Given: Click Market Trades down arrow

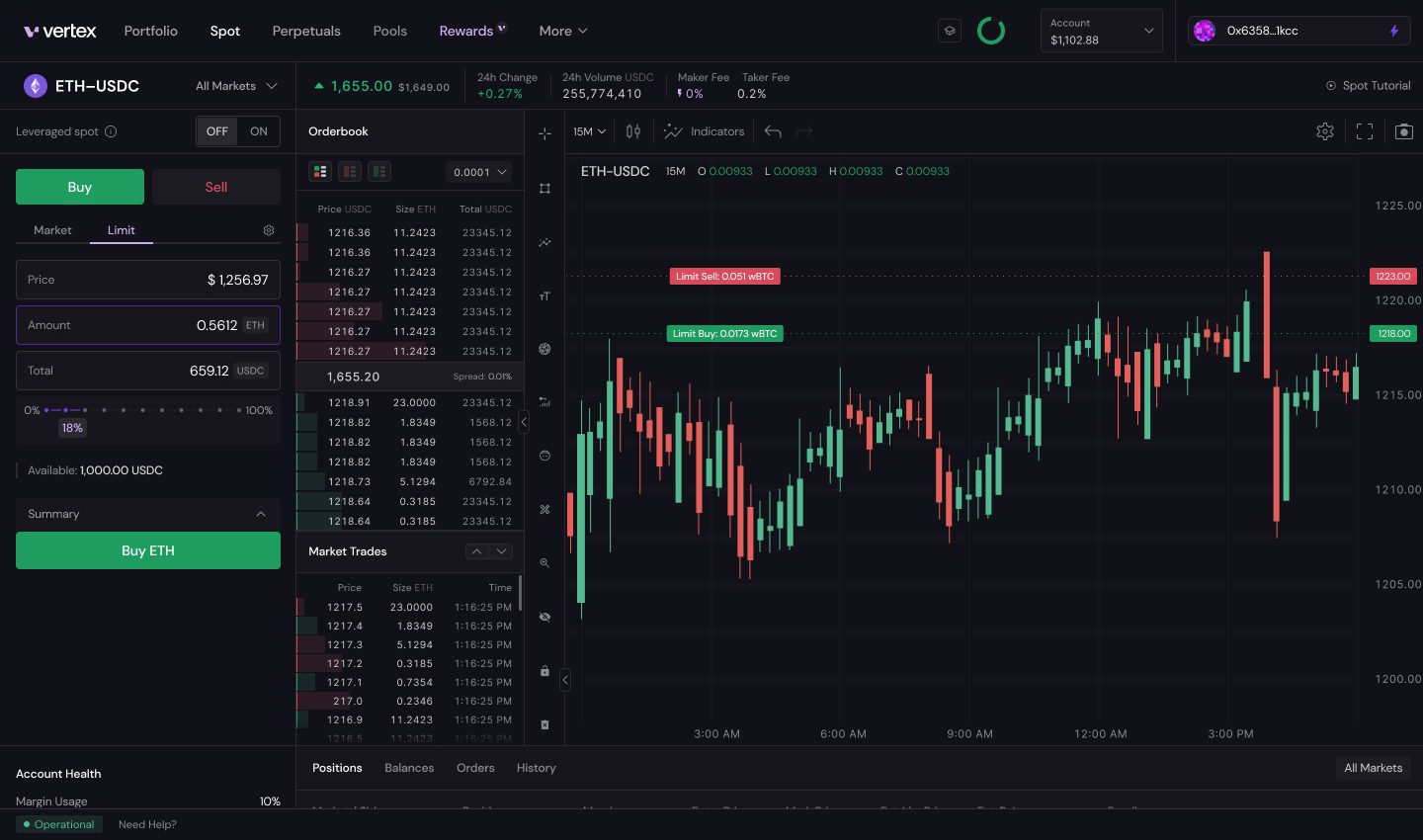Looking at the screenshot, I should [x=502, y=551].
